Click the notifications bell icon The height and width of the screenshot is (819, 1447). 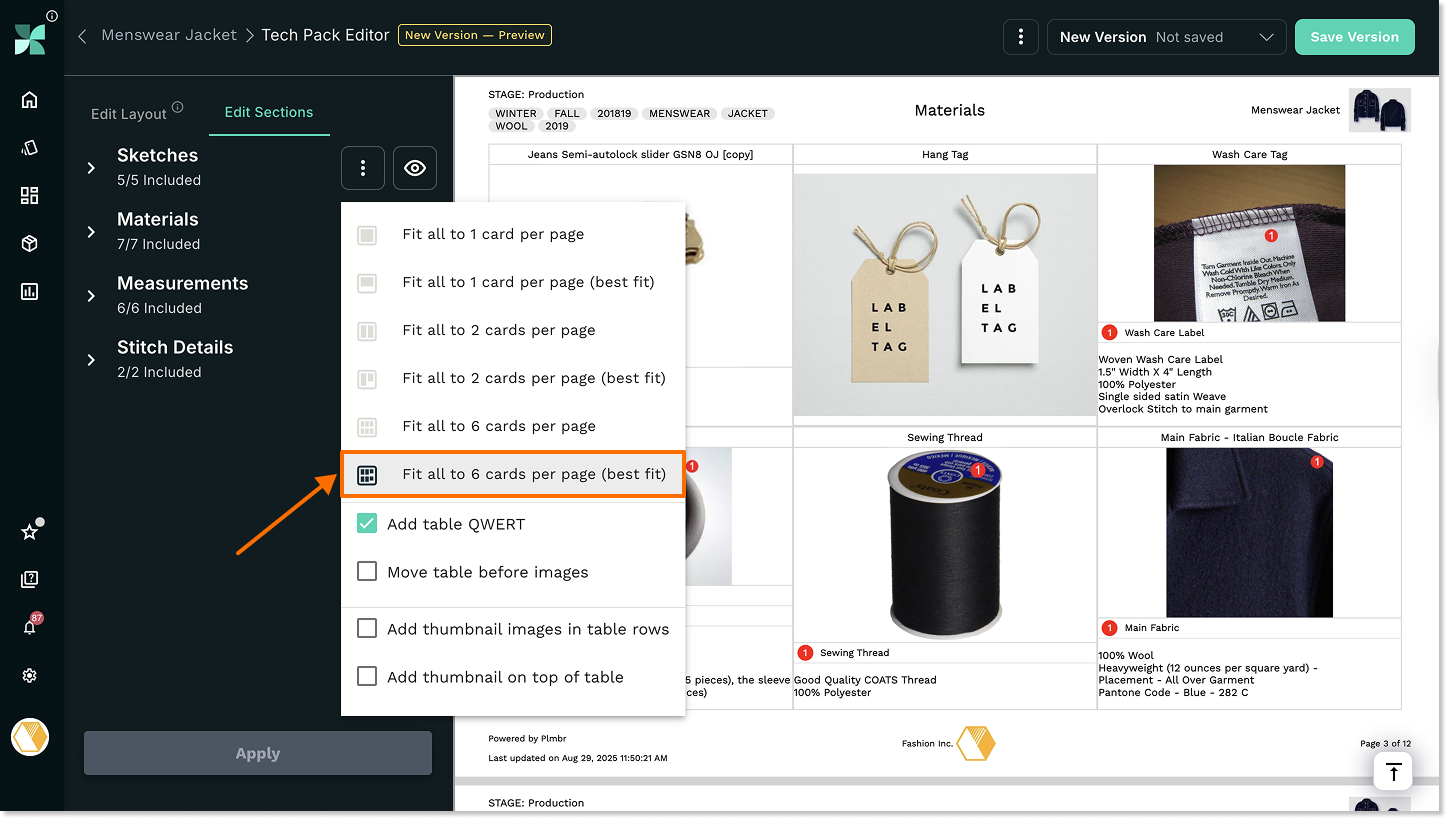point(29,627)
